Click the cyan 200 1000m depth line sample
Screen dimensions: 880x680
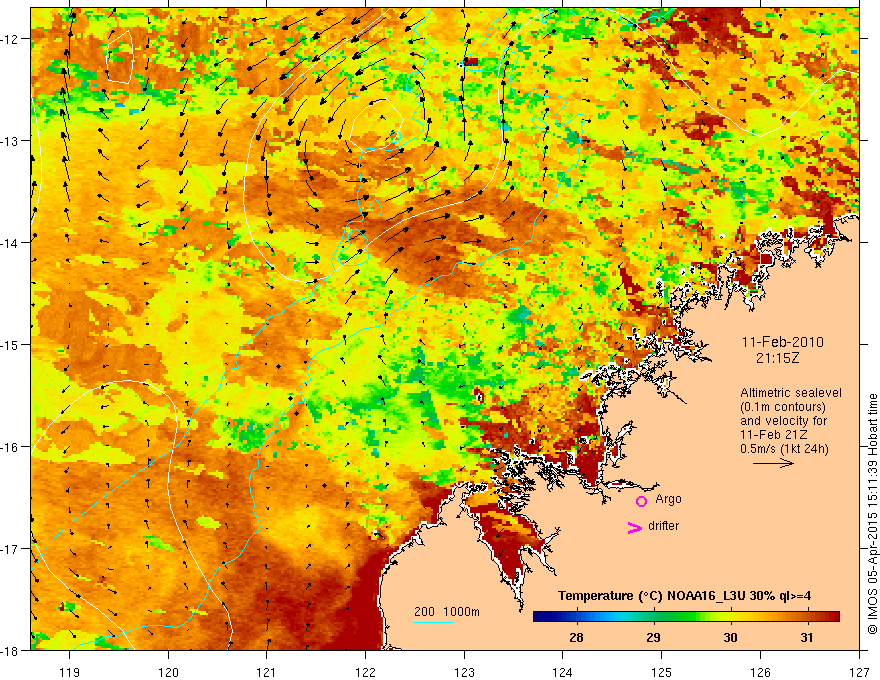pyautogui.click(x=434, y=622)
